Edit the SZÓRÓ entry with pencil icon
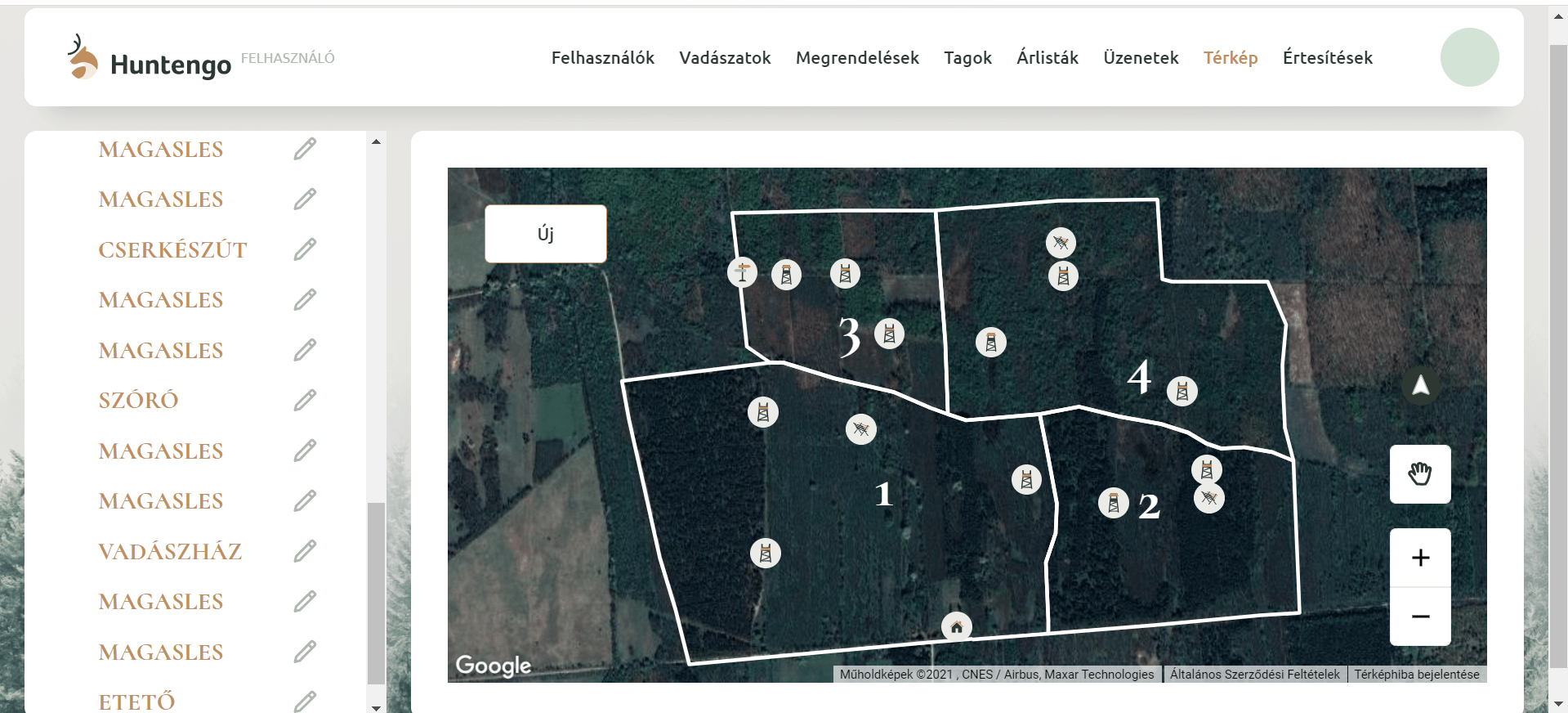 (x=305, y=401)
